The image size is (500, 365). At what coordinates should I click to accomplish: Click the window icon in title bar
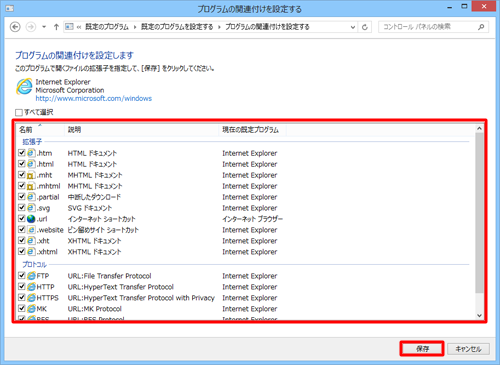pyautogui.click(x=10, y=8)
